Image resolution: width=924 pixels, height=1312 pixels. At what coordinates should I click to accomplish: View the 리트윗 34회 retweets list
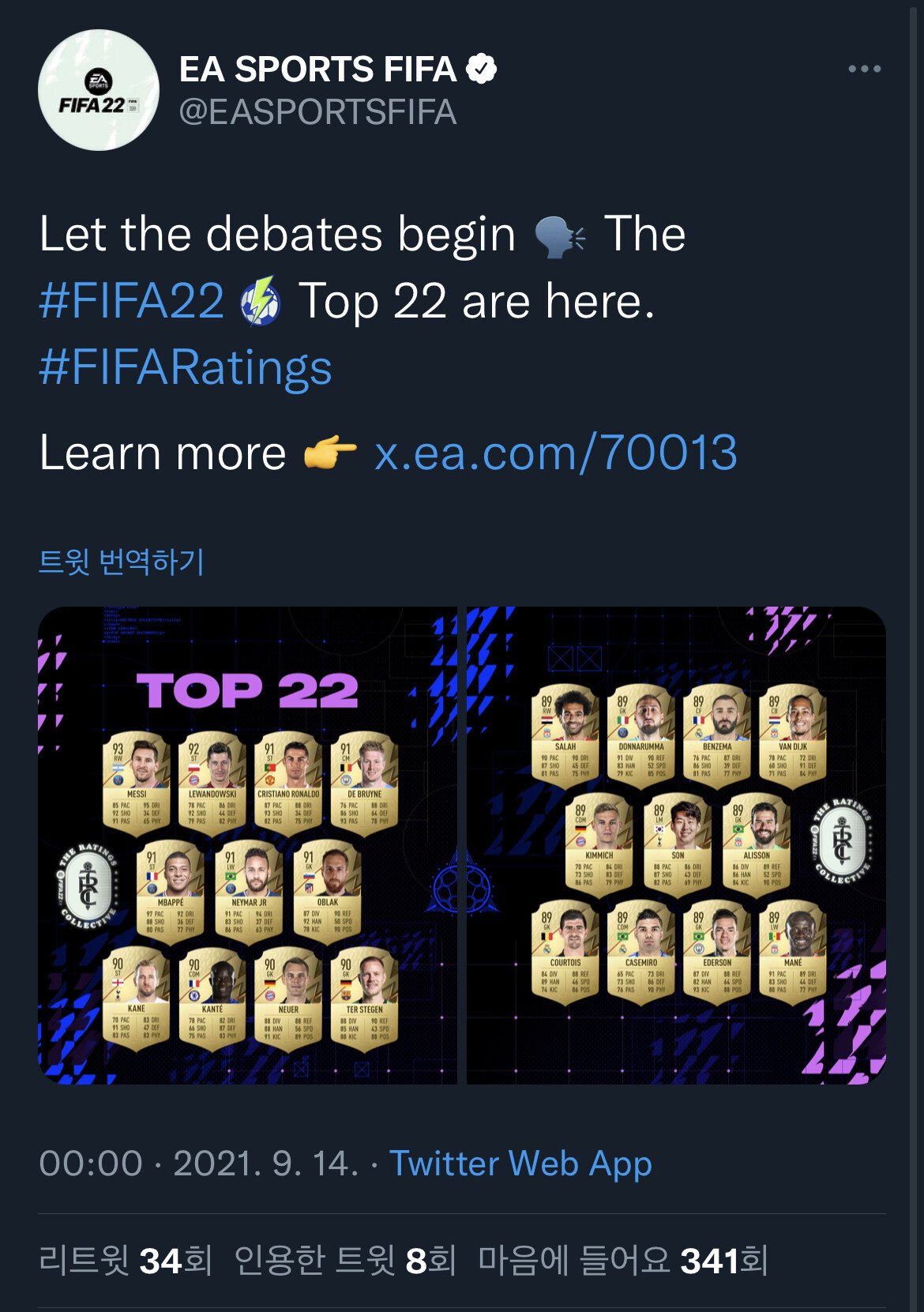pyautogui.click(x=126, y=1260)
